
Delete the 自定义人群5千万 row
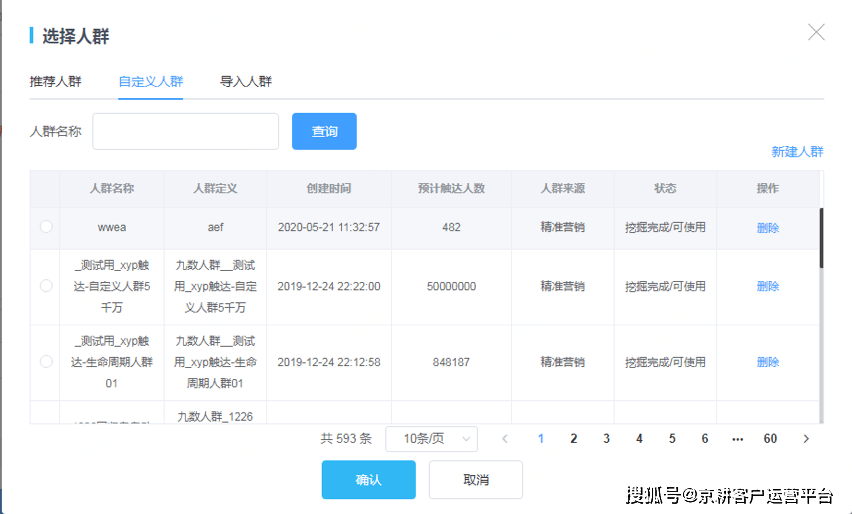point(768,286)
